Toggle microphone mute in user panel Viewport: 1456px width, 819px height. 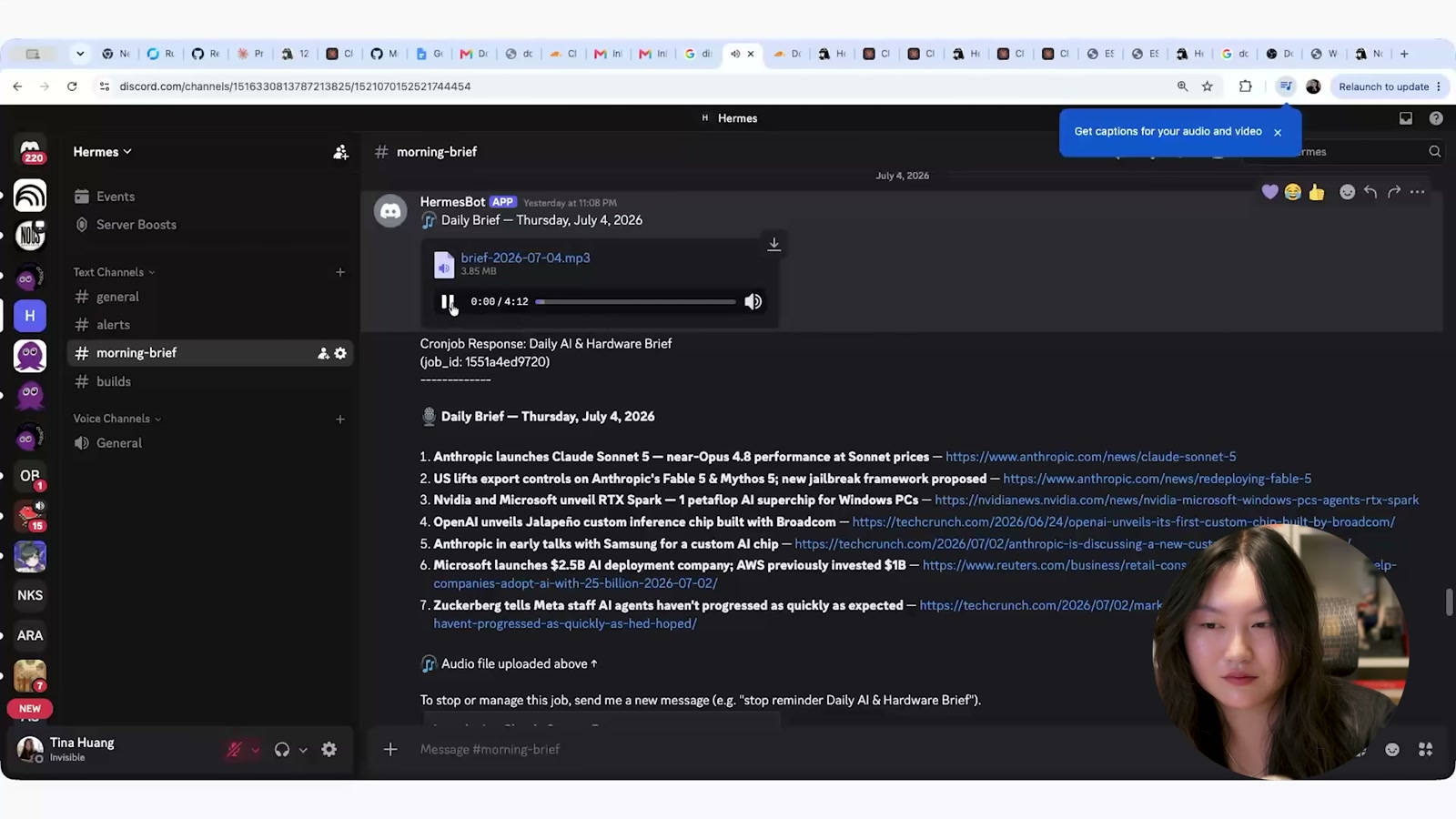pyautogui.click(x=234, y=750)
